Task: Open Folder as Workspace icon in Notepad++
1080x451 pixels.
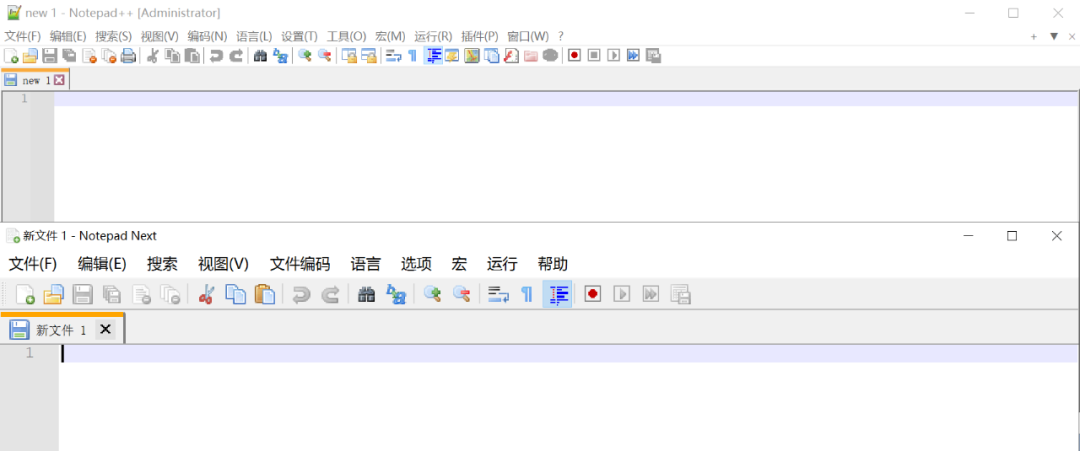Action: 530,56
